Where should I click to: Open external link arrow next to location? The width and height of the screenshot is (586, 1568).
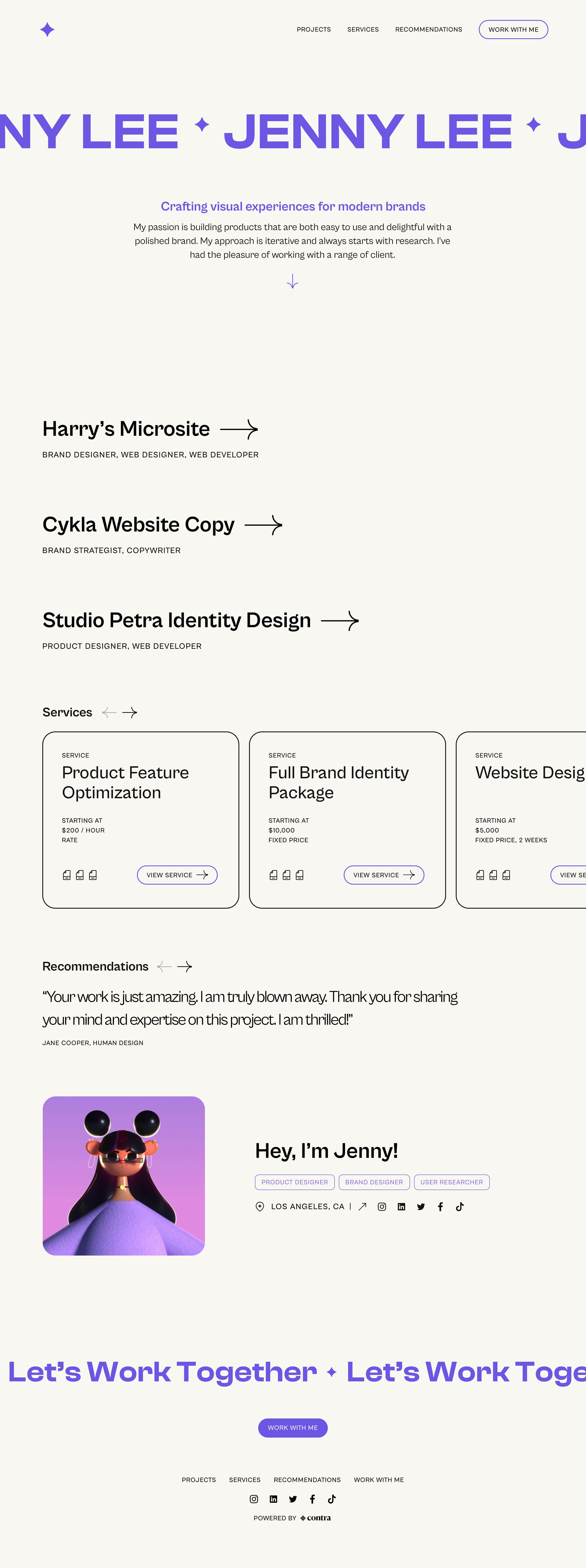[x=362, y=1206]
